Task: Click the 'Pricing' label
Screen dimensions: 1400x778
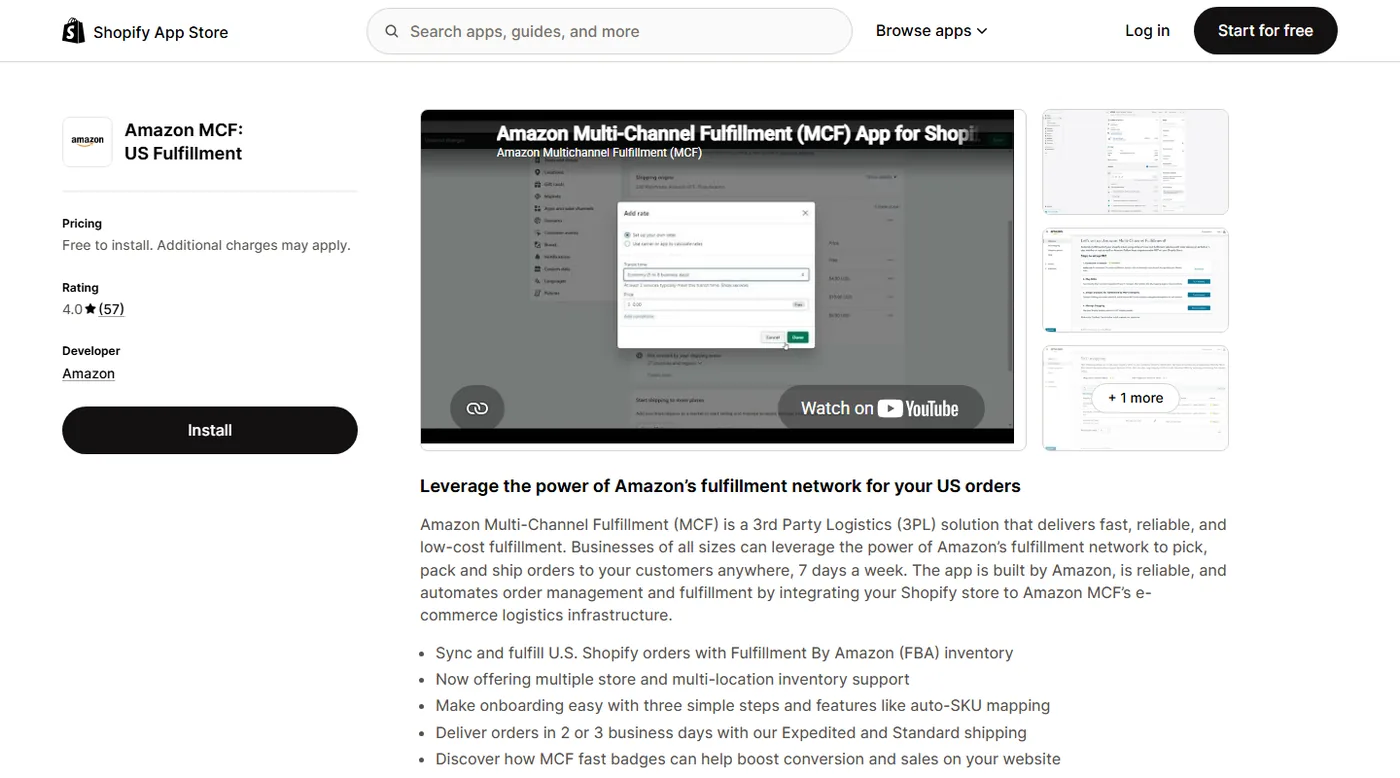Action: (x=82, y=223)
